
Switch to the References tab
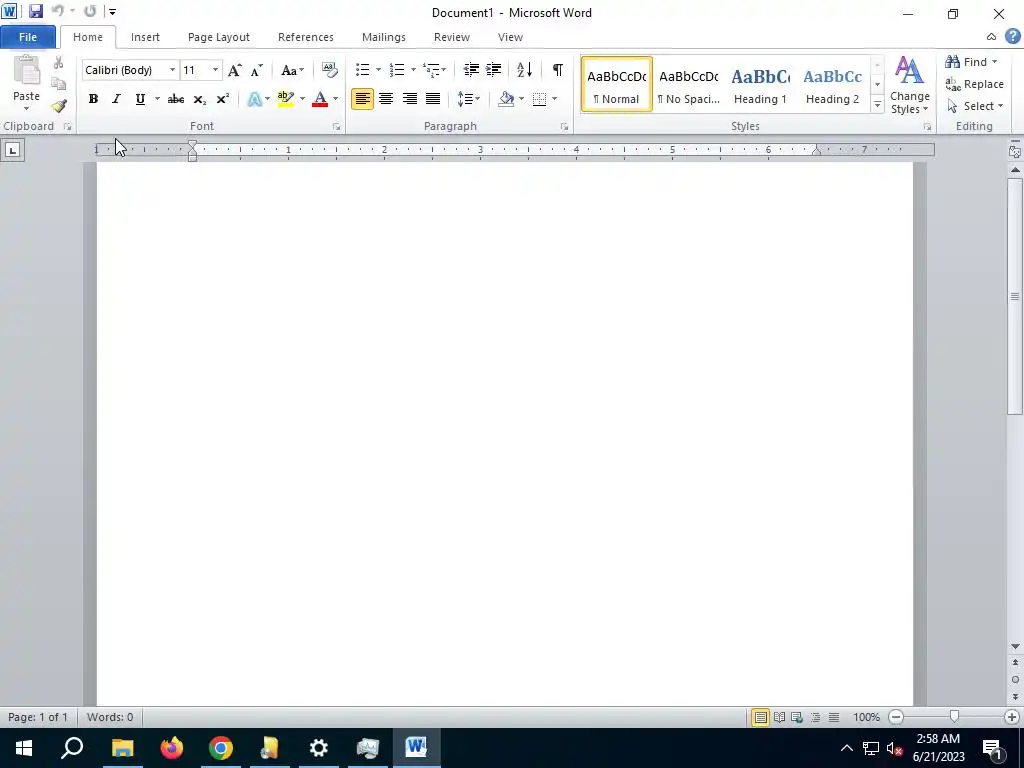[306, 37]
